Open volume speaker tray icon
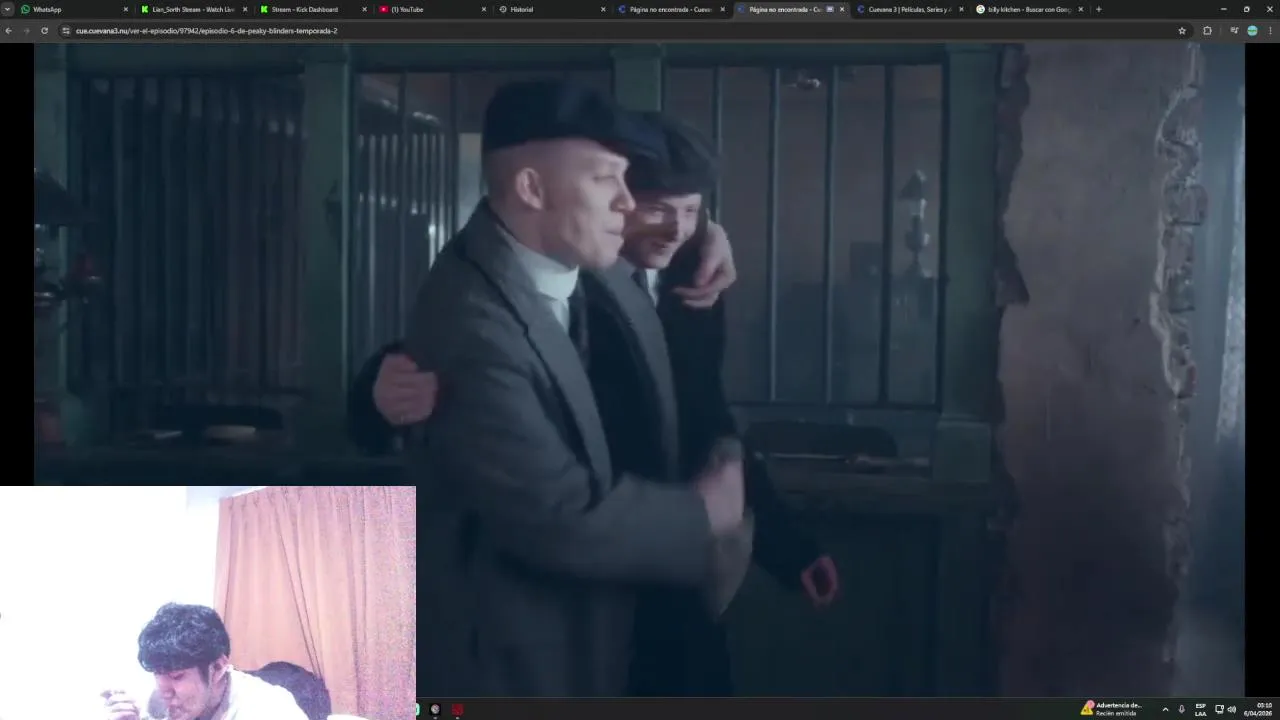The image size is (1280, 720). pos(1232,709)
